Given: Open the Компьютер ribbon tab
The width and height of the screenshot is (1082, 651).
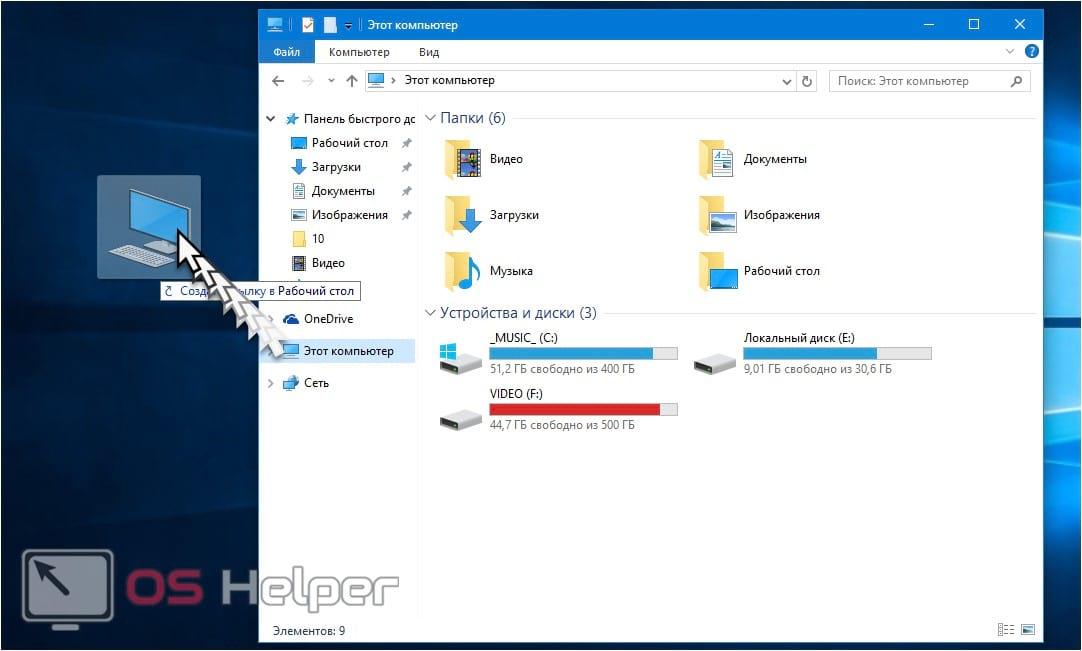Looking at the screenshot, I should pos(359,52).
